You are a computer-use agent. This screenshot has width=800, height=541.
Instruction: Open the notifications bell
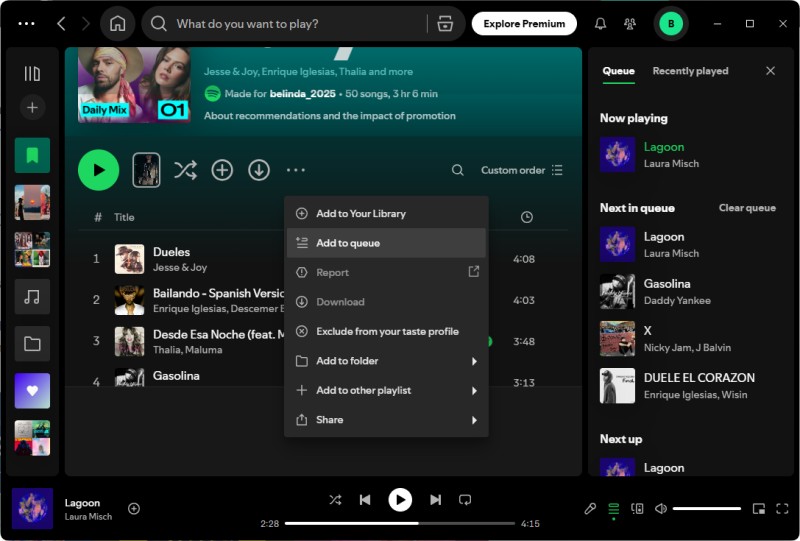pyautogui.click(x=601, y=23)
